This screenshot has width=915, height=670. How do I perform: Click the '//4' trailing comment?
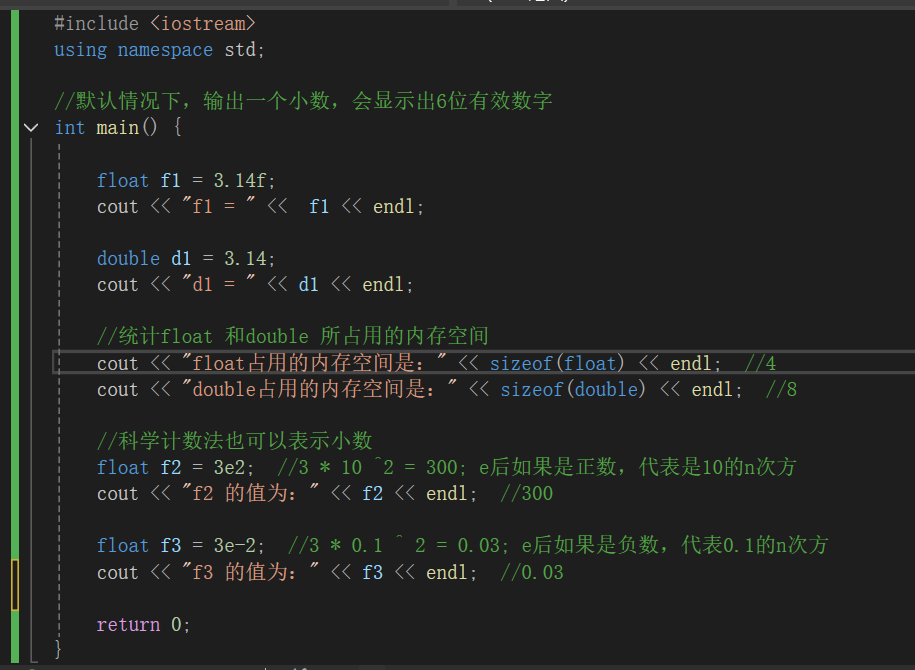[760, 363]
